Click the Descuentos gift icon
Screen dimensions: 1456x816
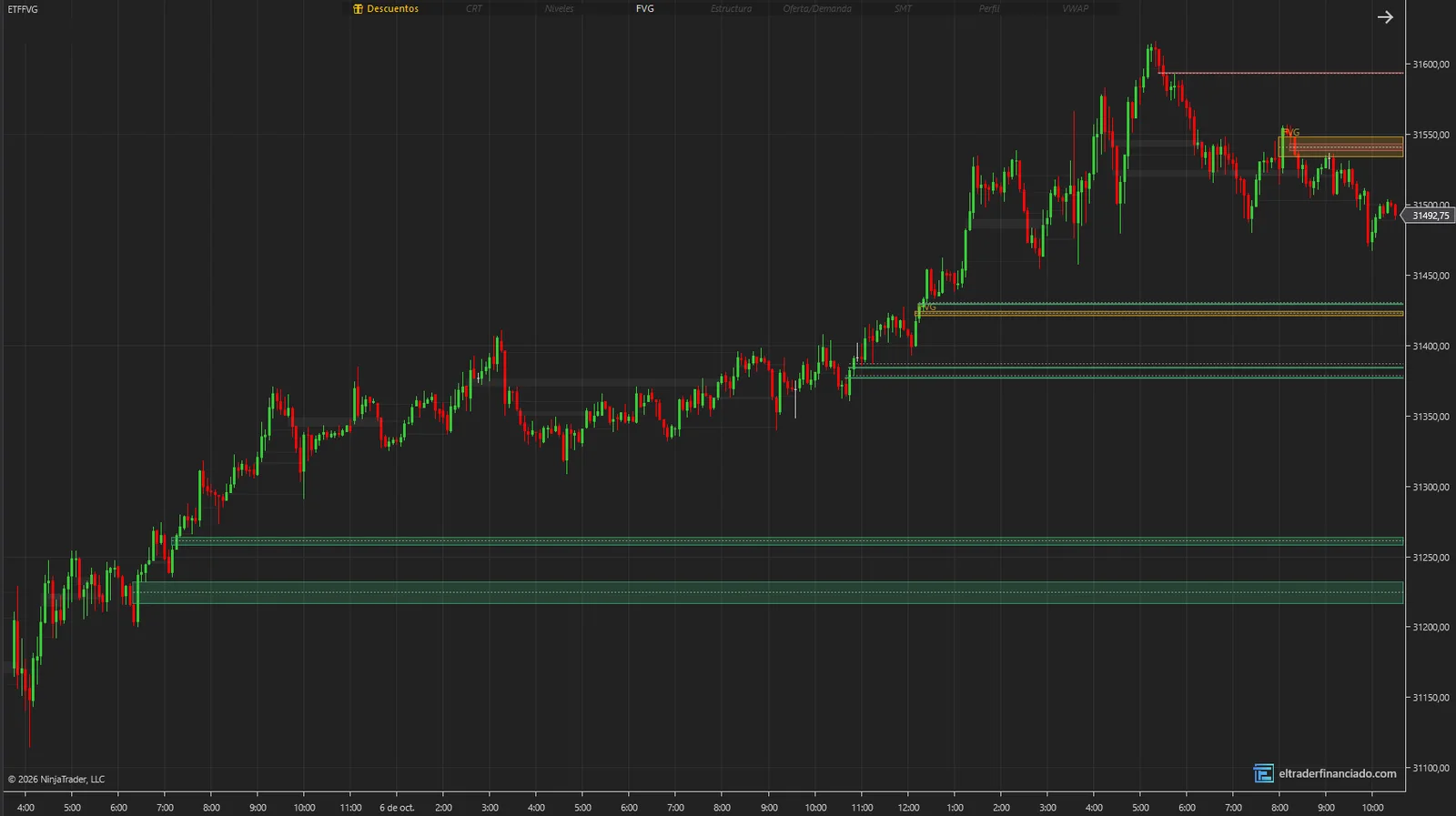(x=358, y=9)
